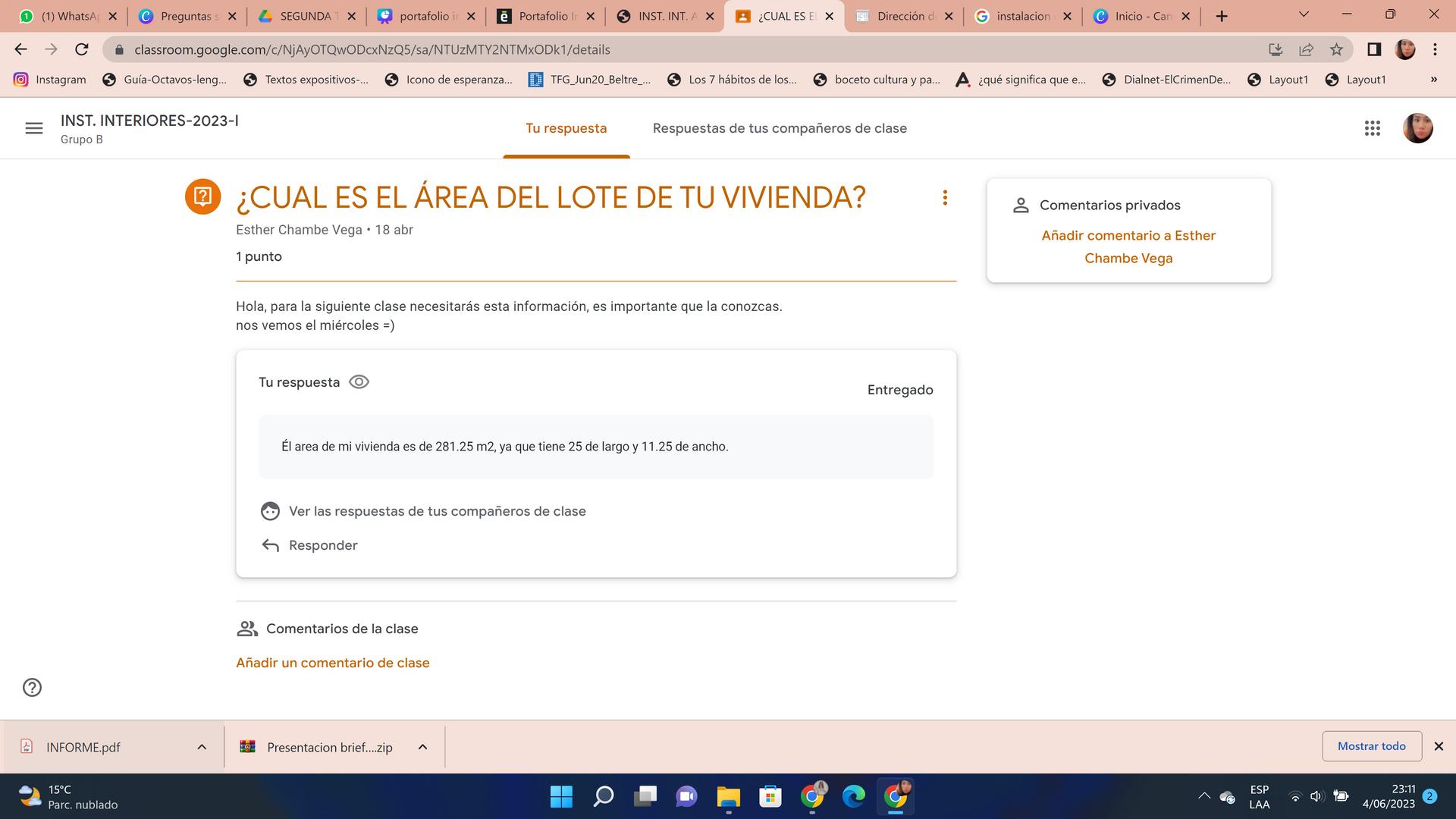The image size is (1456, 819).
Task: Toggle the browser side panel button
Action: (1373, 49)
